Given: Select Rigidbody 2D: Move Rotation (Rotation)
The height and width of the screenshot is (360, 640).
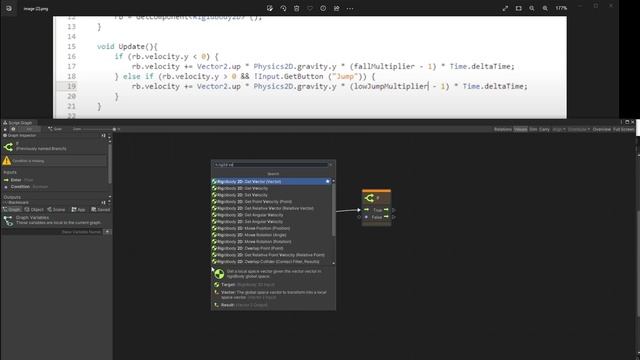Looking at the screenshot, I should pos(271,242).
